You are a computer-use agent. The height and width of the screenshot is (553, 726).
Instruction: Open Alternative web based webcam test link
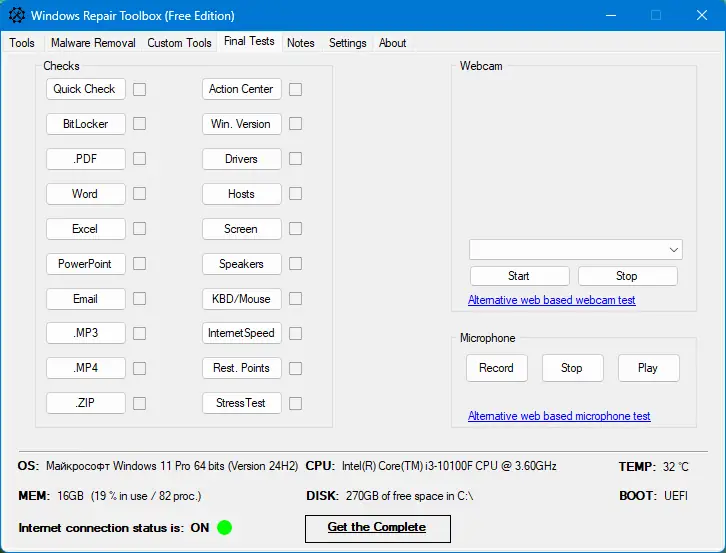click(x=551, y=300)
